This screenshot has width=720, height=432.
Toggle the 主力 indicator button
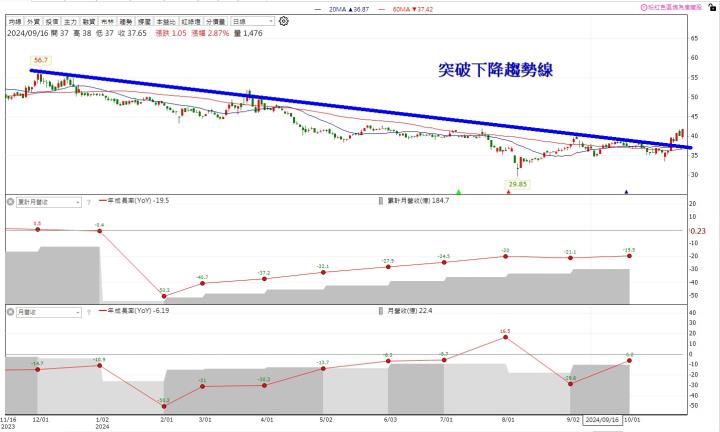(70, 22)
